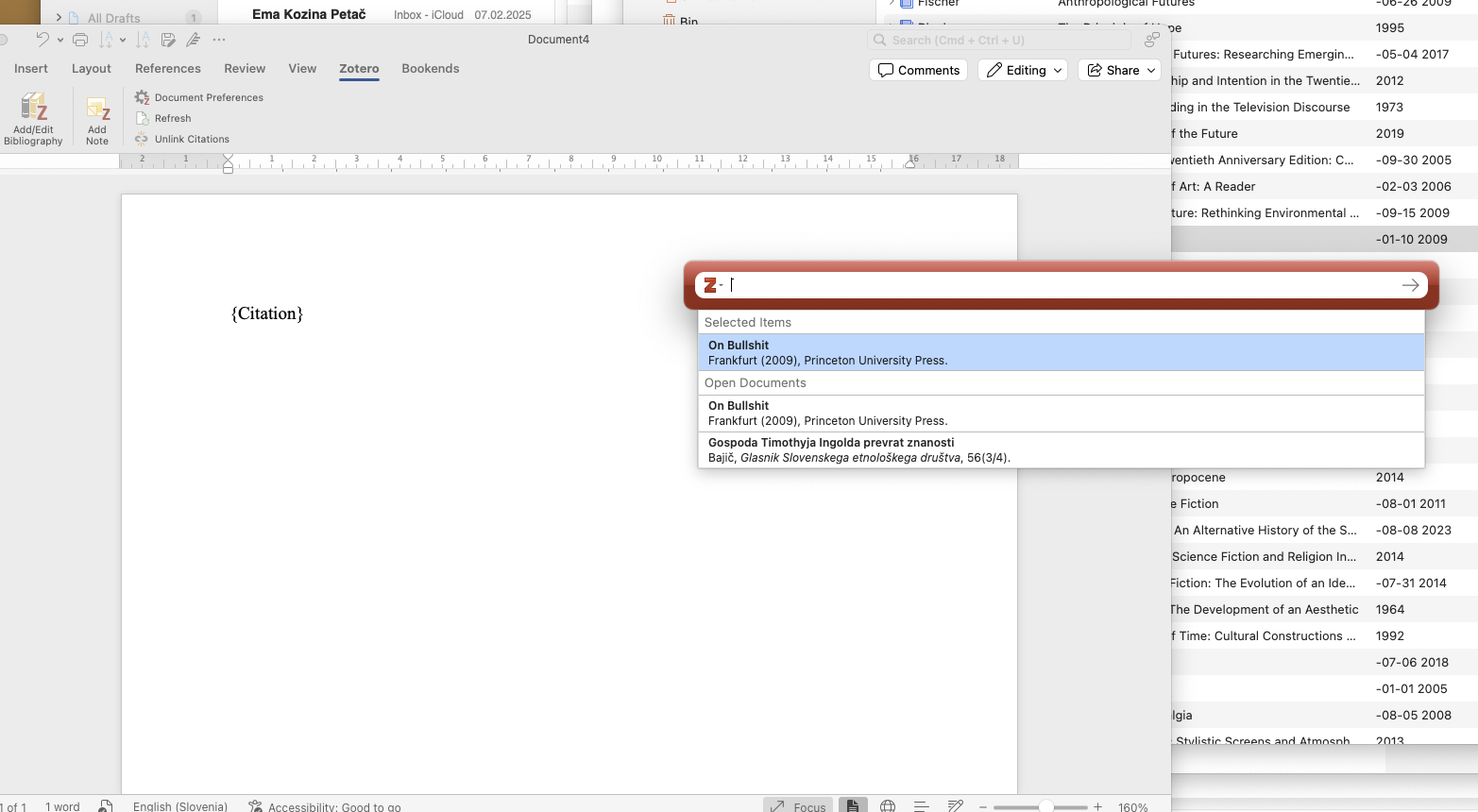
Task: Open Zotero Document Preferences
Action: 198,97
